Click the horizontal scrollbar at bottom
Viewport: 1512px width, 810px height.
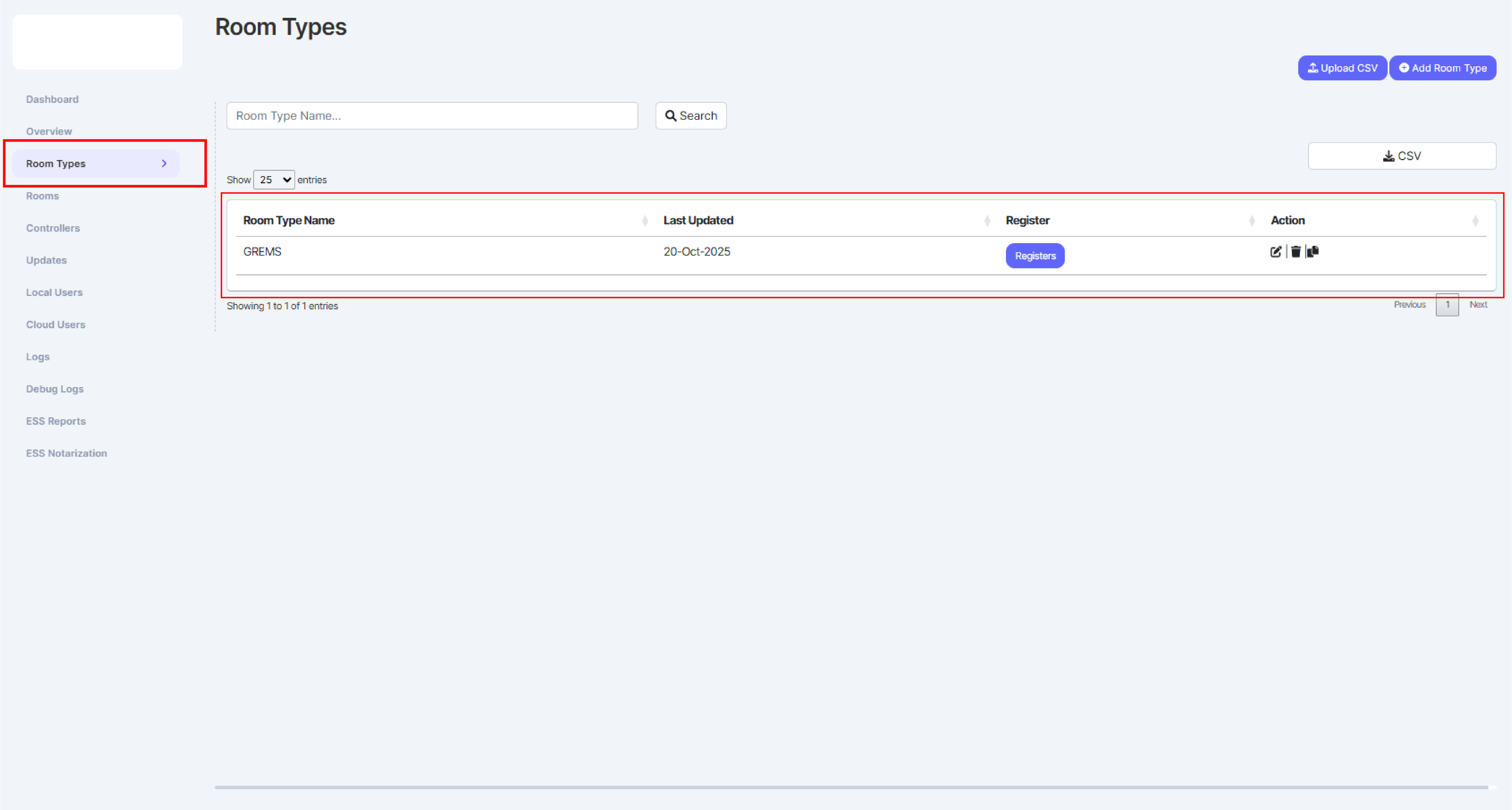coord(851,787)
